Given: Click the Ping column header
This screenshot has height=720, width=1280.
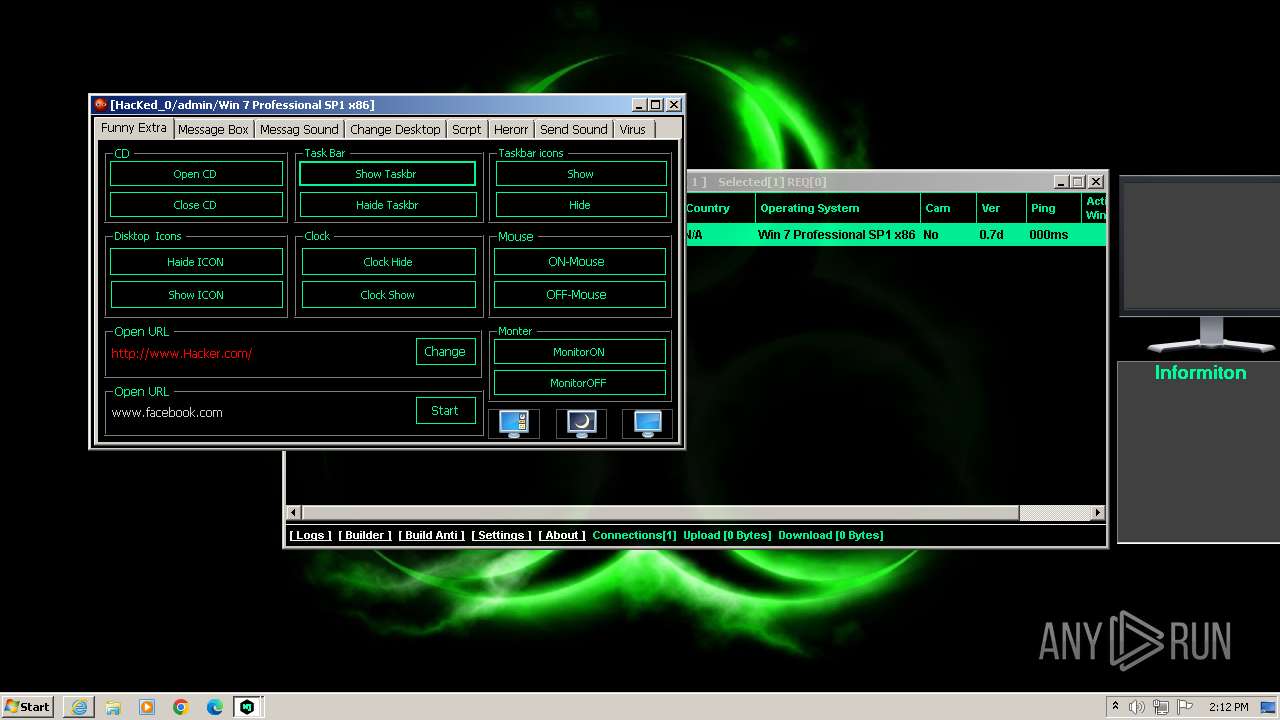Looking at the screenshot, I should pos(1053,208).
